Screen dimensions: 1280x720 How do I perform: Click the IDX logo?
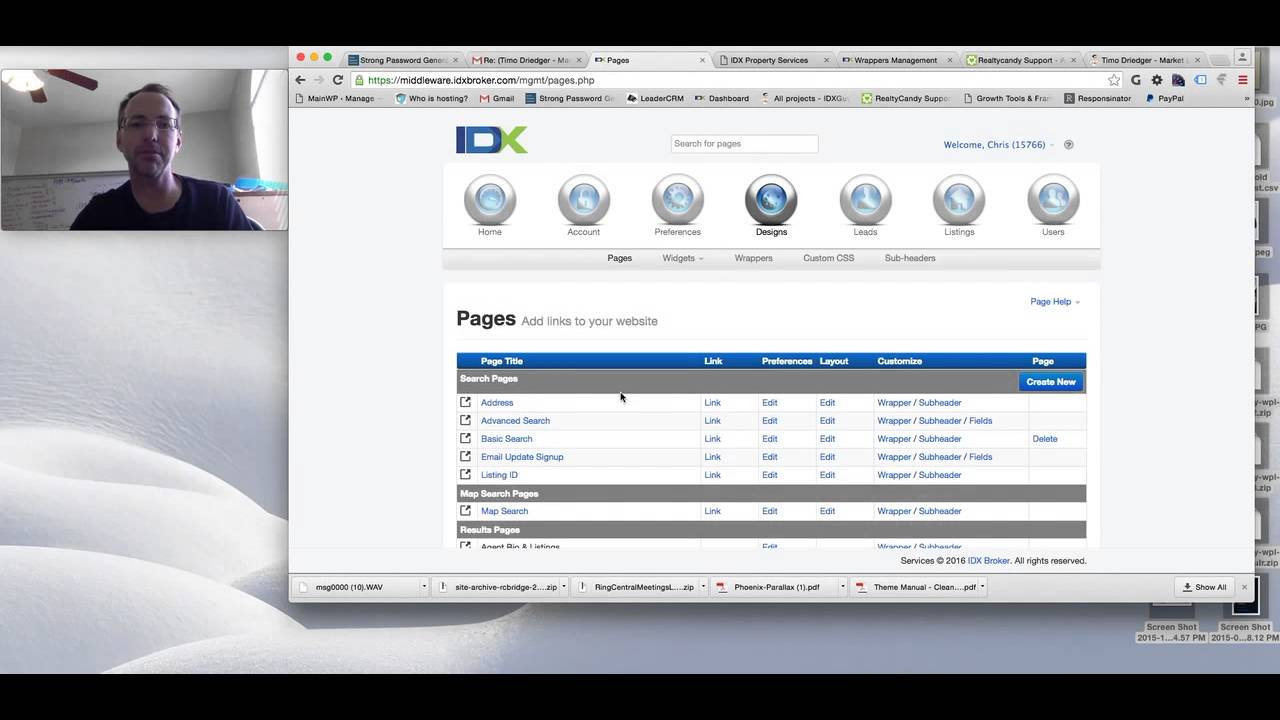click(x=492, y=140)
